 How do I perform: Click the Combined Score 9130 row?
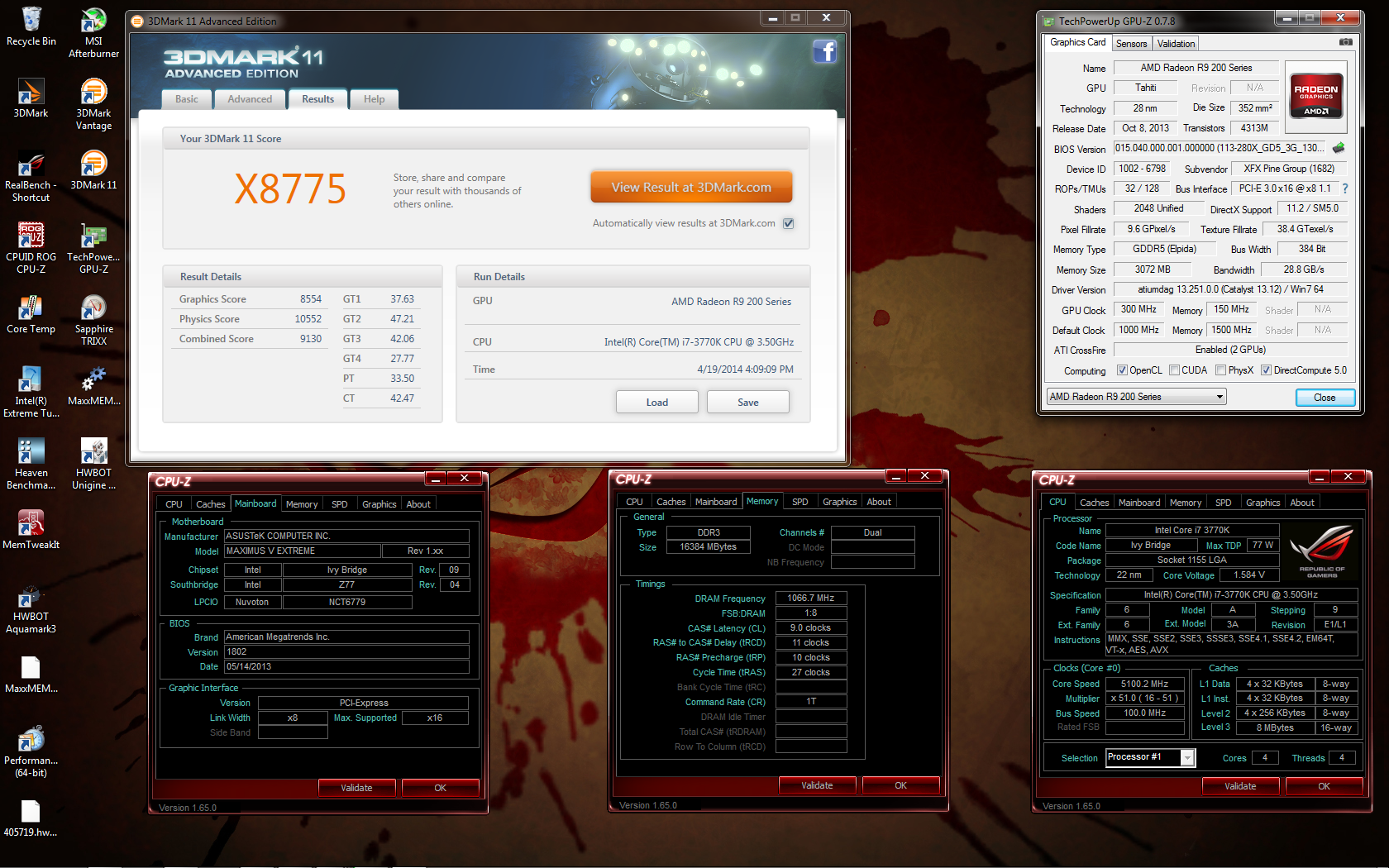(251, 339)
